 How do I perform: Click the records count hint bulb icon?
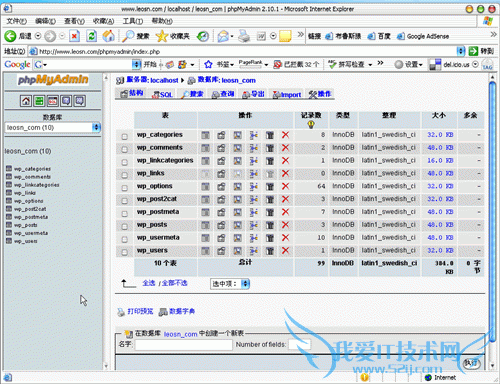coord(311,125)
